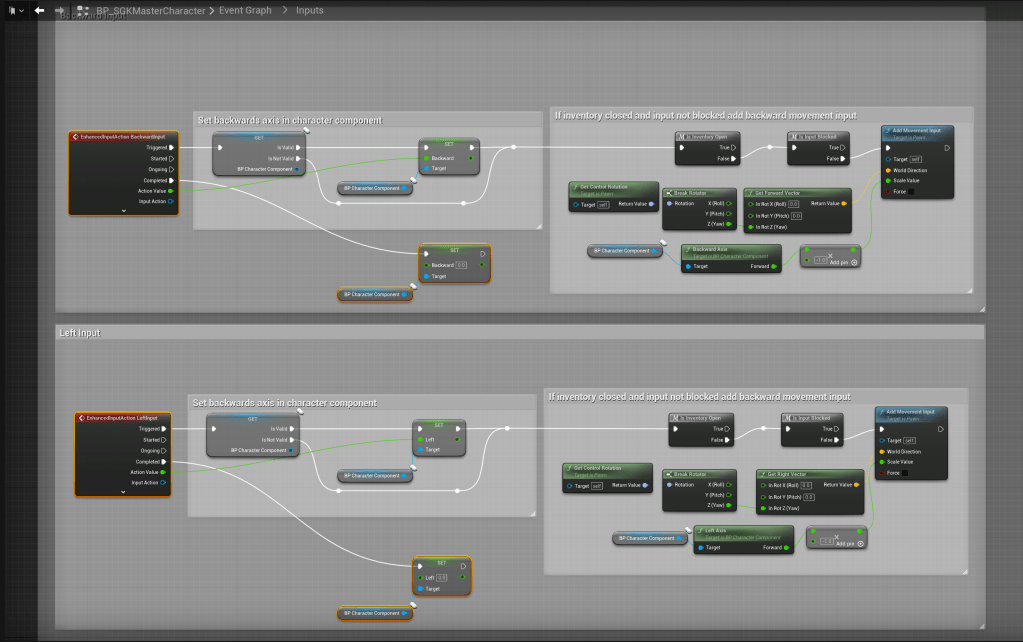Open the bookmarks dropdown in top-left
Viewport: 1023px width, 642px height.
[14, 10]
